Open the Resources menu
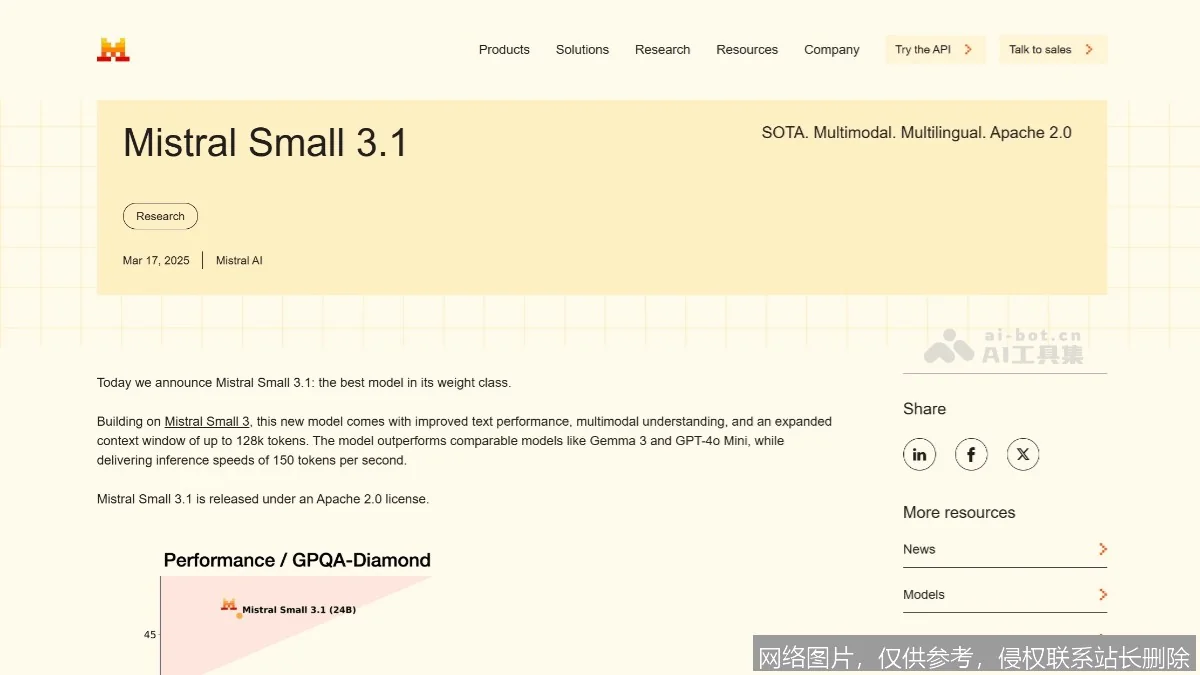 [747, 49]
